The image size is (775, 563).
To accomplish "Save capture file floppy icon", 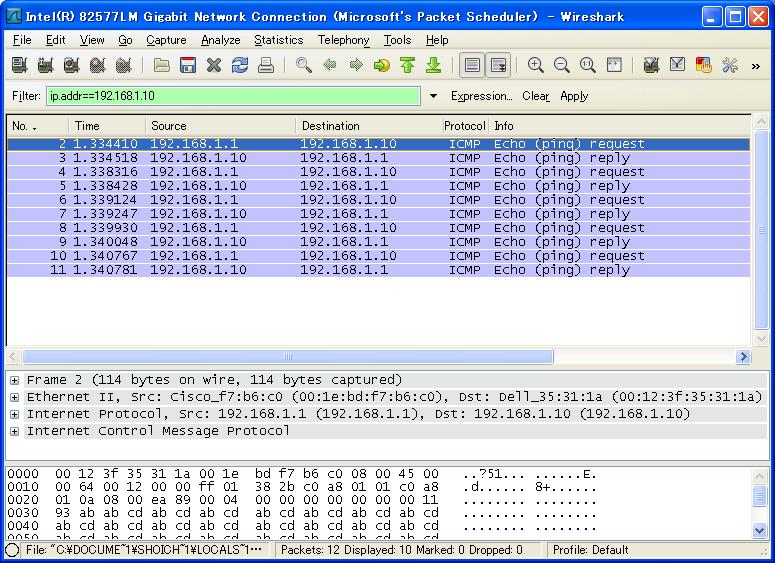I will 188,65.
